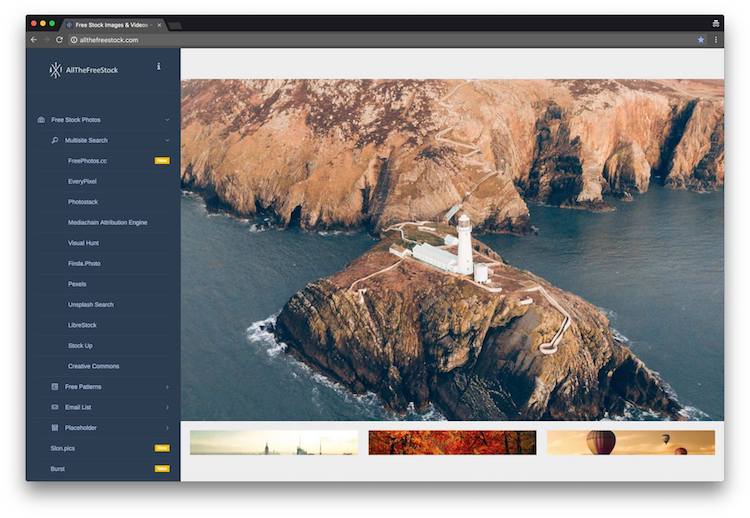Open LibreStock link
The image size is (750, 518).
(x=82, y=325)
